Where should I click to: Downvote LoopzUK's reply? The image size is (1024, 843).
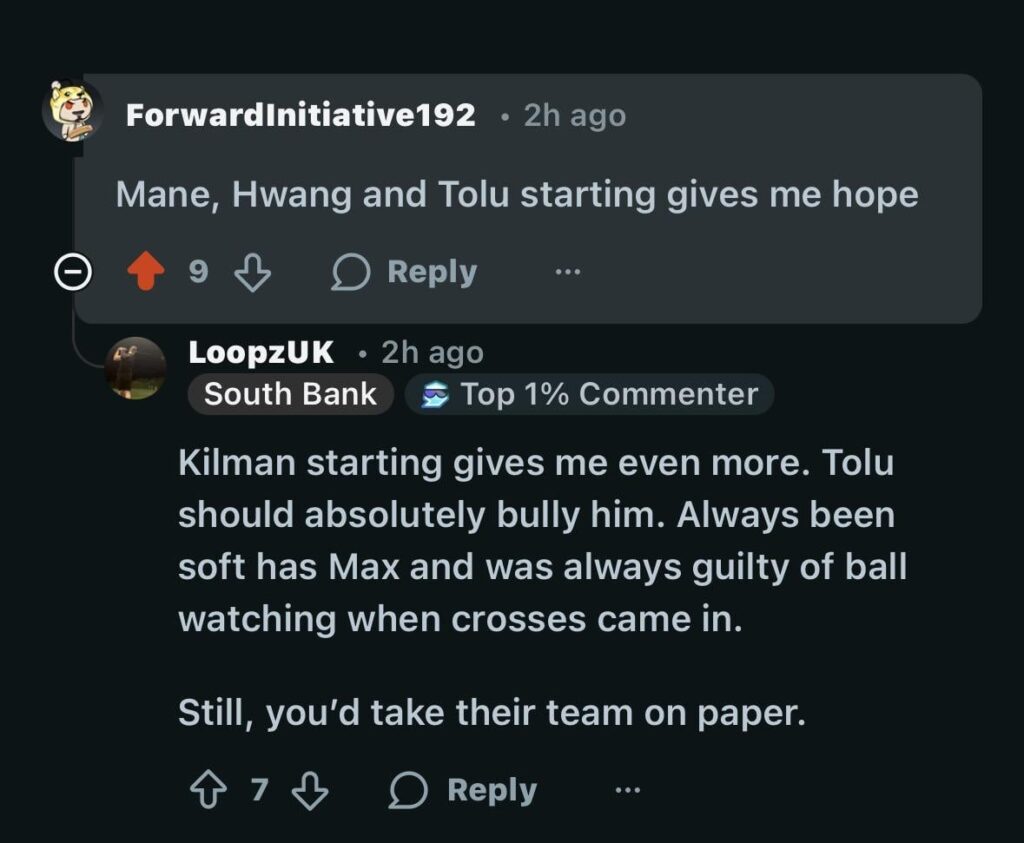(310, 789)
